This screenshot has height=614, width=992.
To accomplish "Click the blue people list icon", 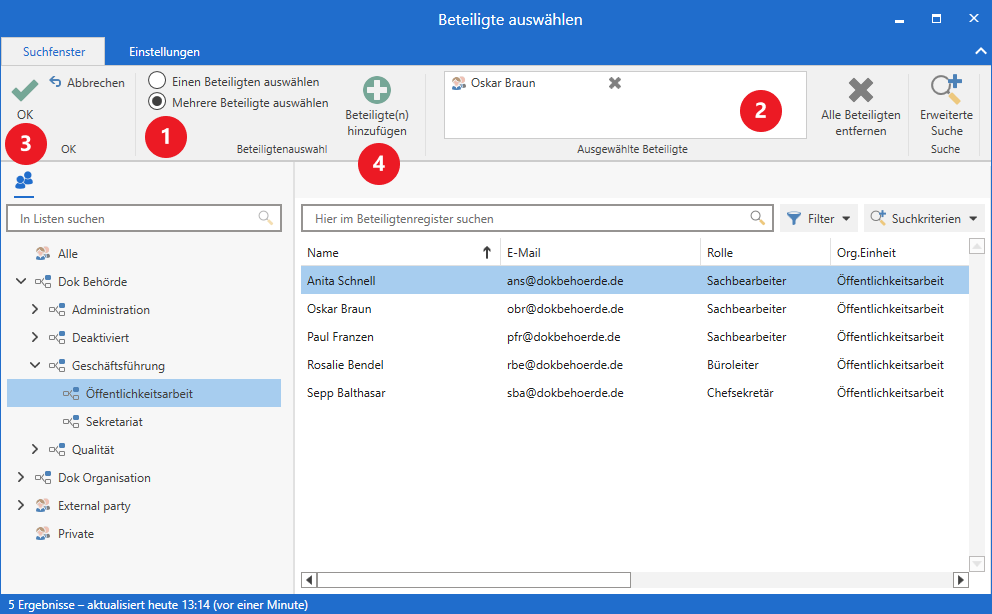I will 24,180.
